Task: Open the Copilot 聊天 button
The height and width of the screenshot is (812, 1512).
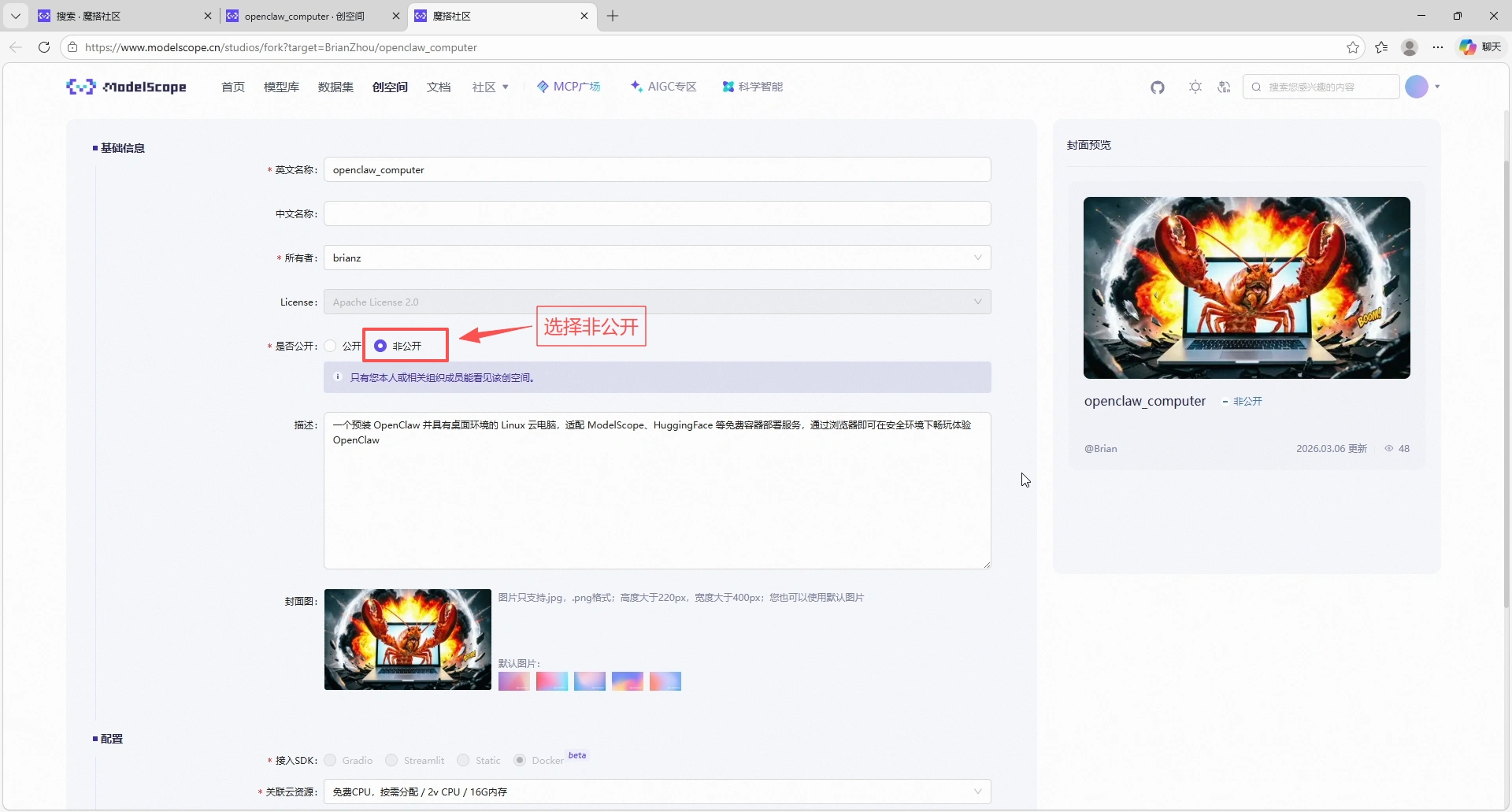Action: point(1480,47)
